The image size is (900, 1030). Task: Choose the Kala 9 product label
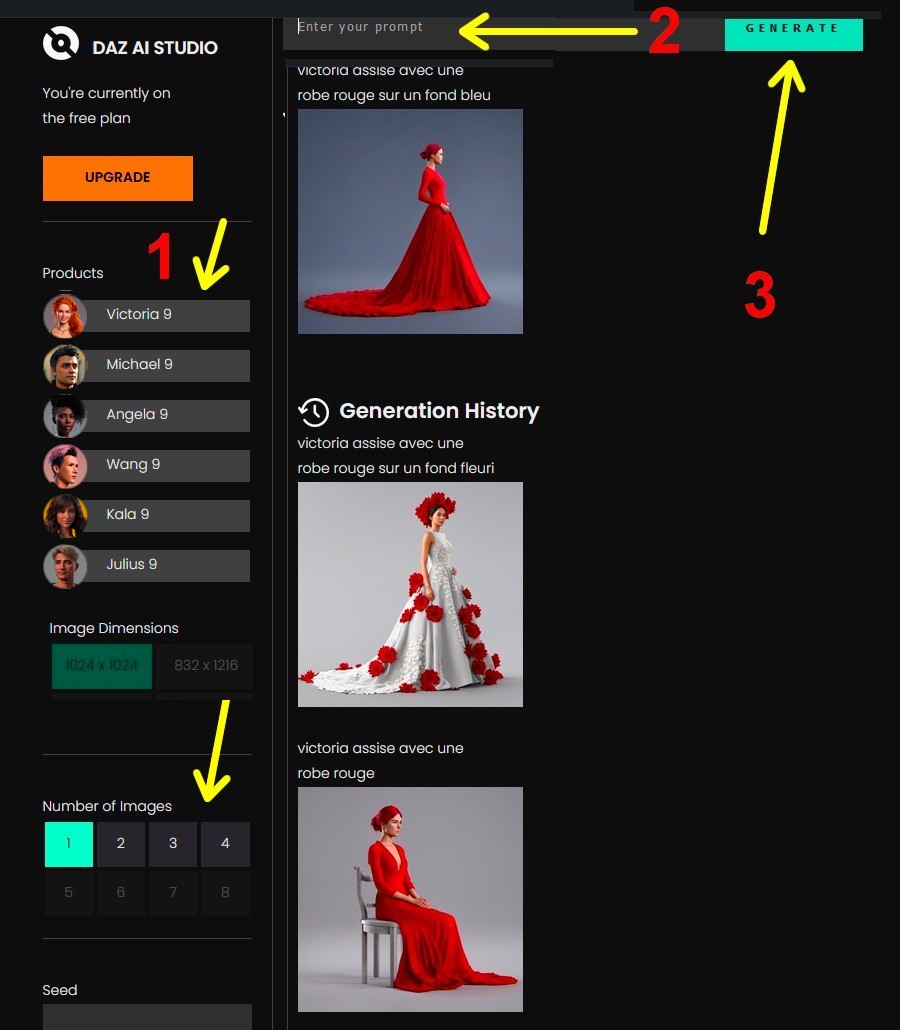pos(127,514)
